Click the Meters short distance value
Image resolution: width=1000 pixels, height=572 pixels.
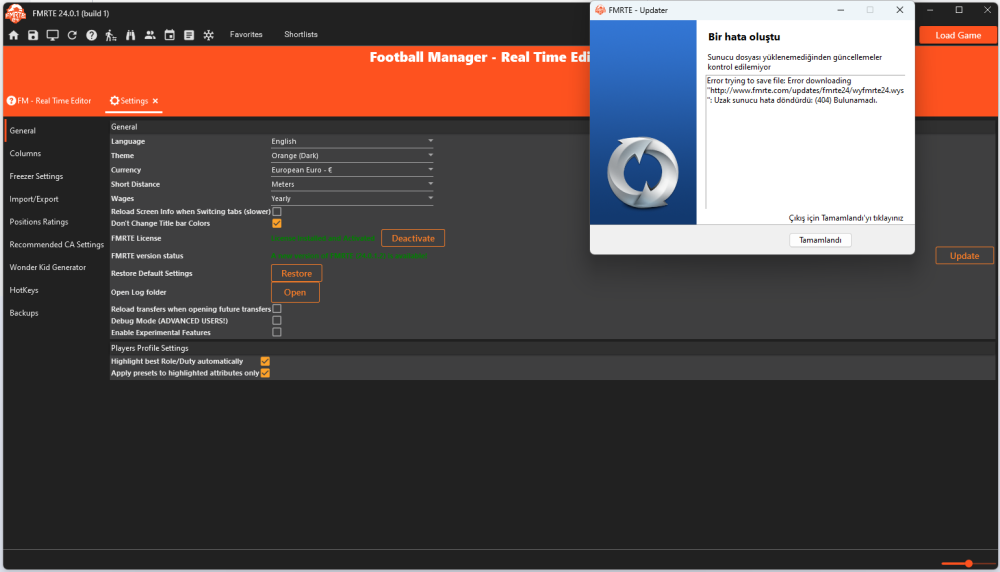click(352, 184)
